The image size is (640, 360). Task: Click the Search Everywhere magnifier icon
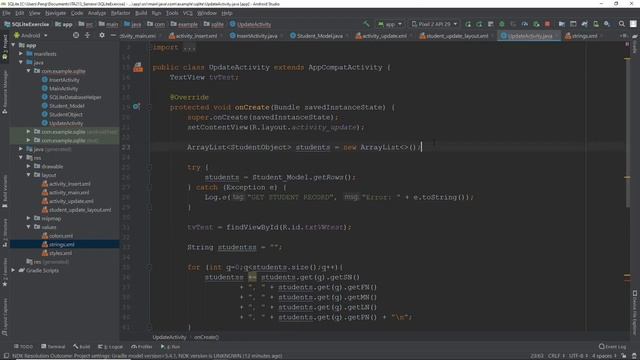coord(622,24)
